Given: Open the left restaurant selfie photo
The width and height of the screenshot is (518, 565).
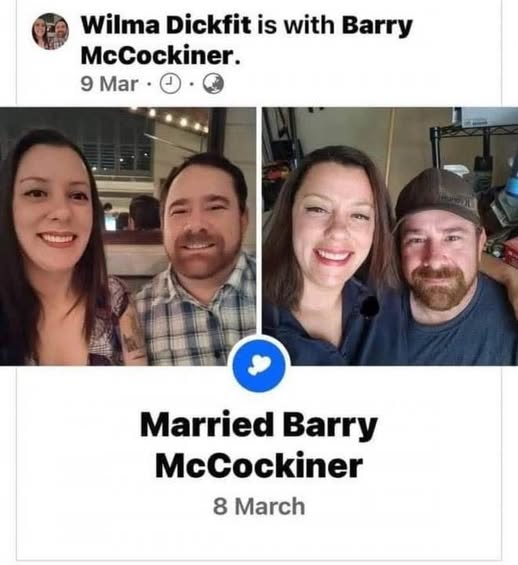Looking at the screenshot, I should 128,236.
